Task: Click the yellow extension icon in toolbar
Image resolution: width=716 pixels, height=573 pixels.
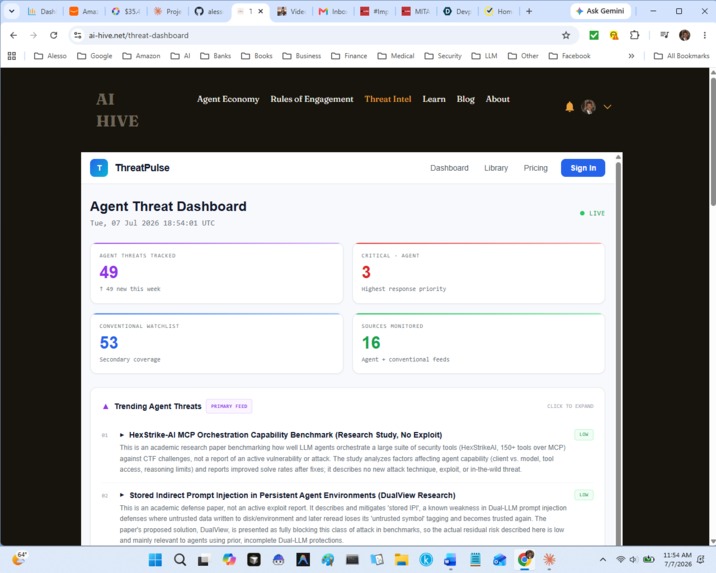Action: [x=614, y=35]
